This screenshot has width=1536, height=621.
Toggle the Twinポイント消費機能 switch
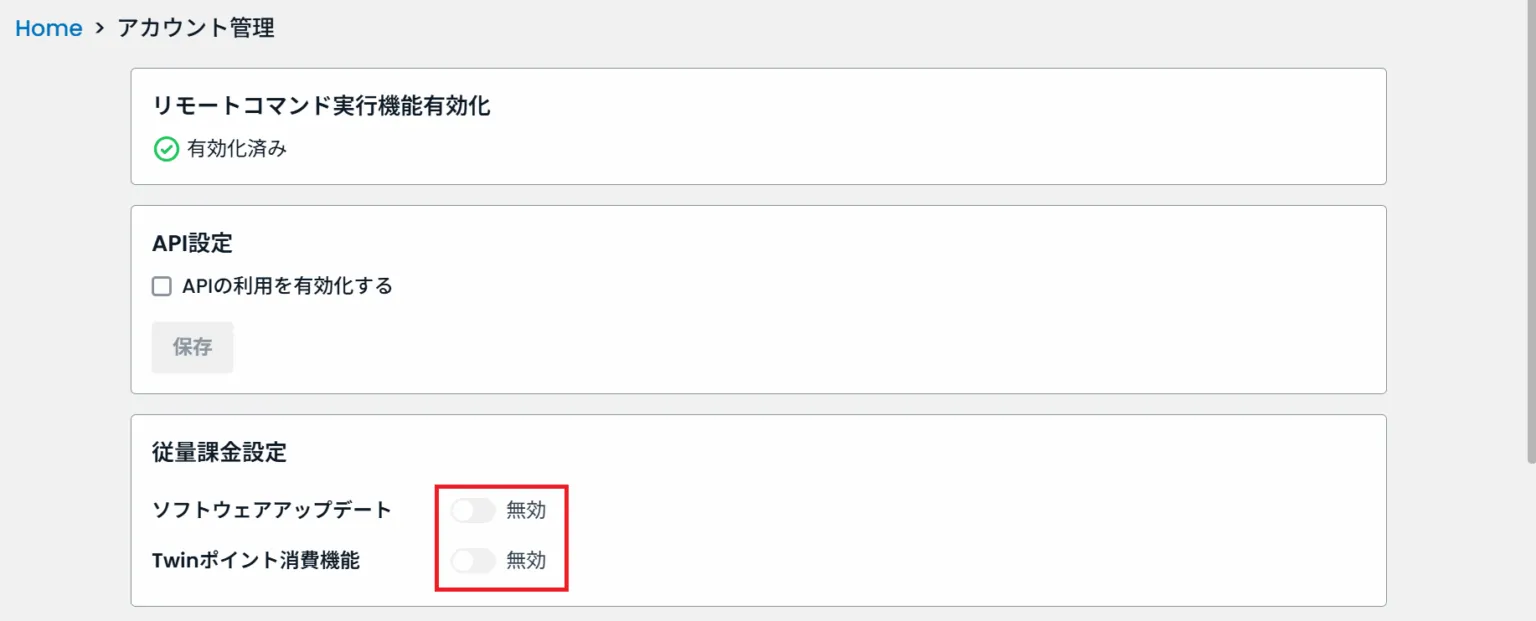473,561
